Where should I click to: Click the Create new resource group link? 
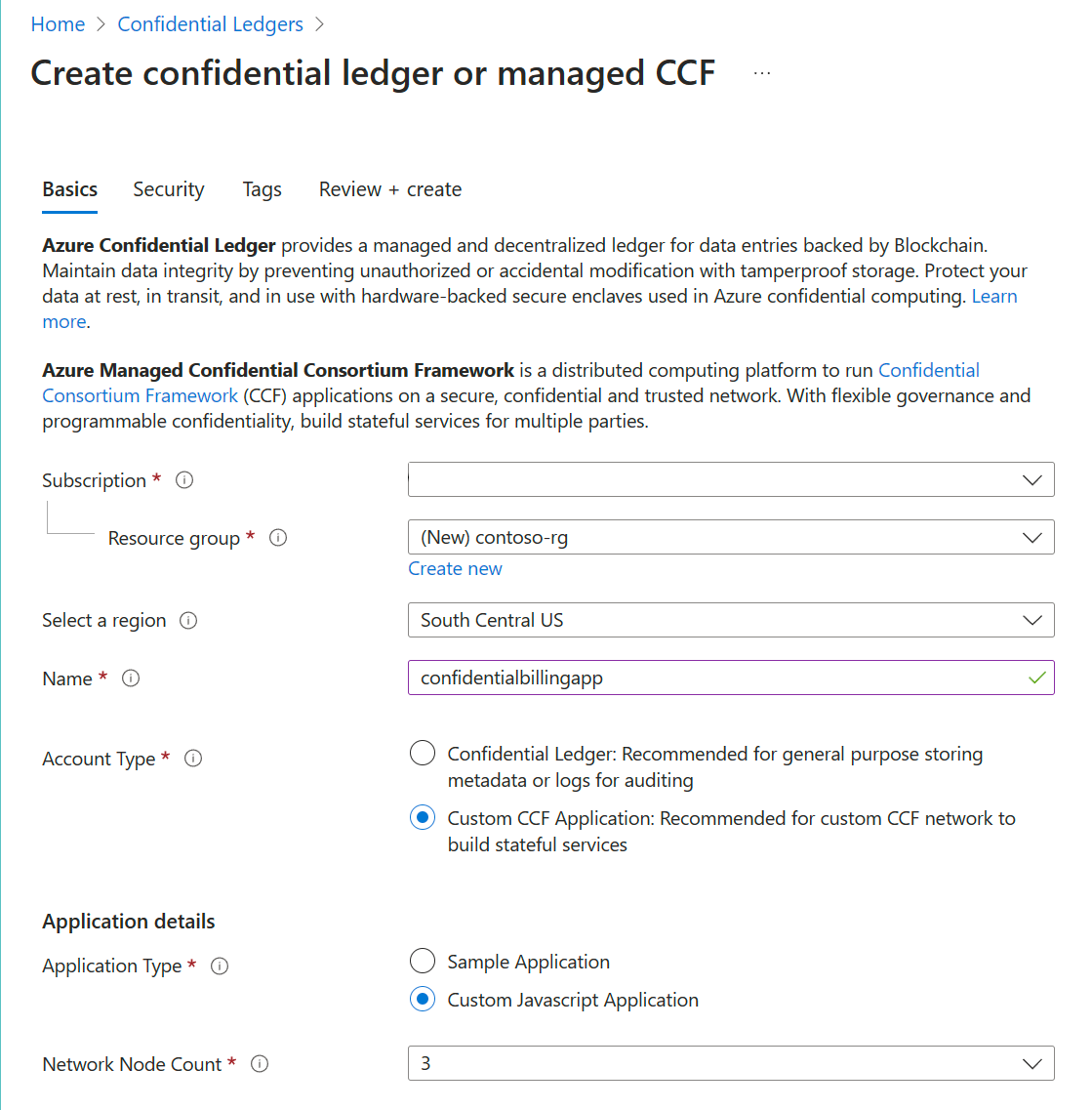455,568
